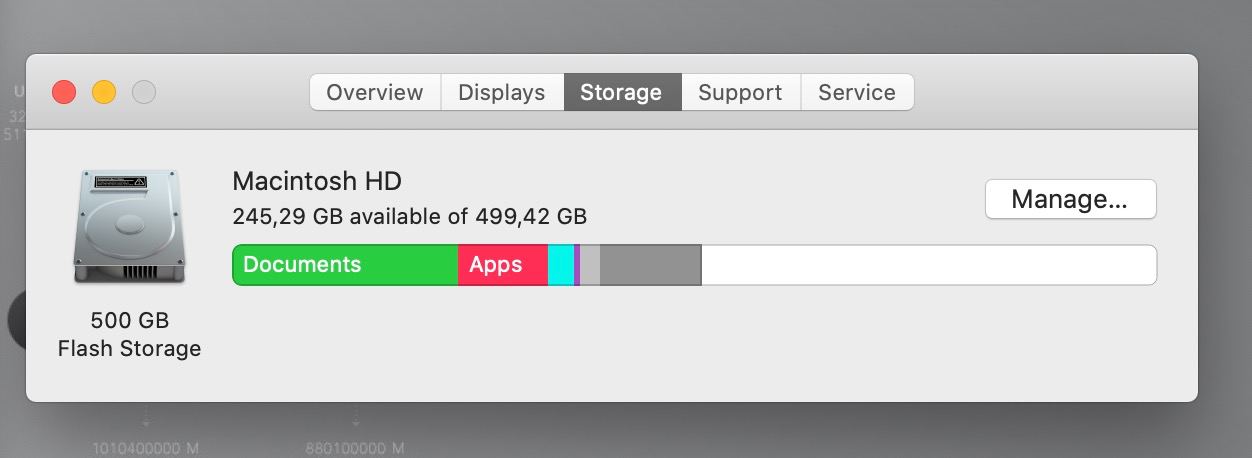Minimize the window with the yellow button

coord(104,92)
